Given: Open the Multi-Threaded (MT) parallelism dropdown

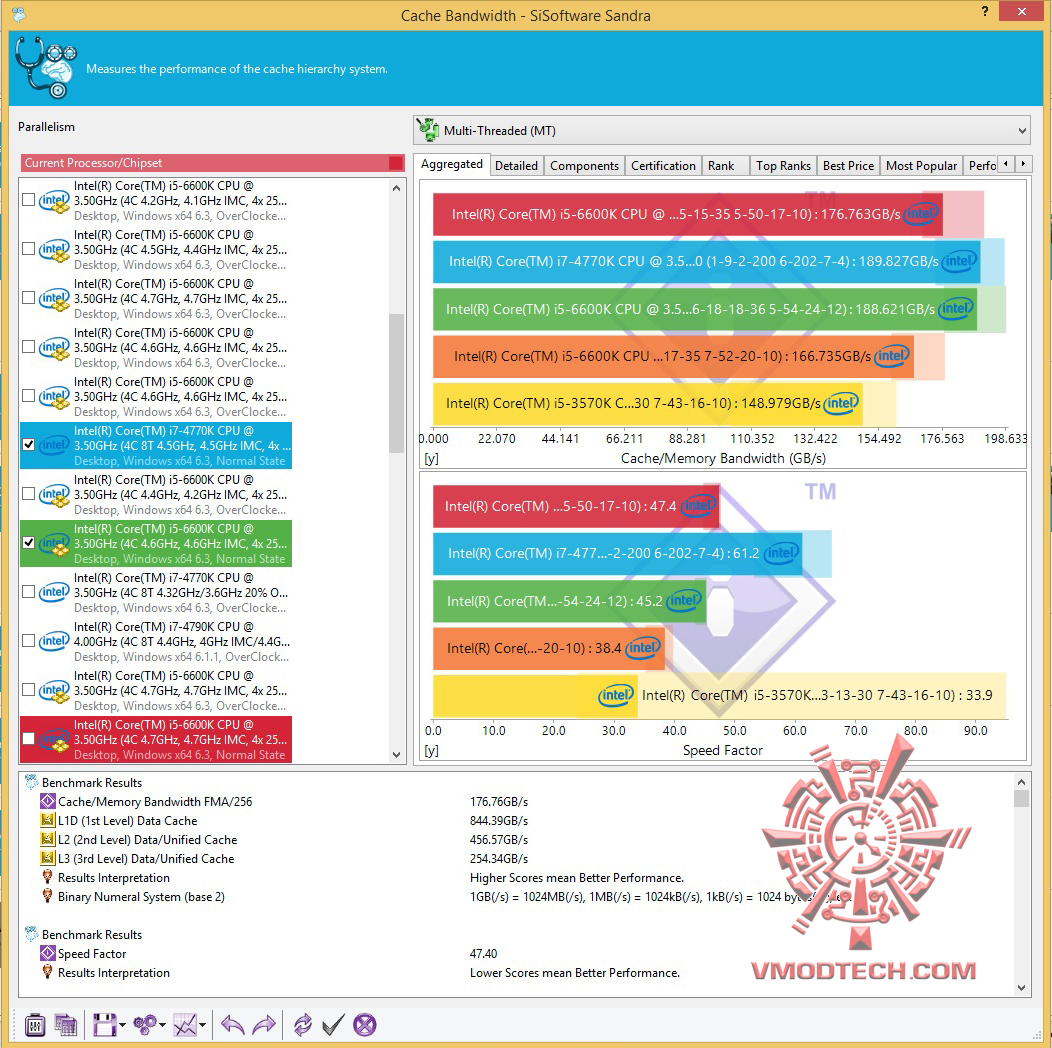Looking at the screenshot, I should (x=721, y=130).
